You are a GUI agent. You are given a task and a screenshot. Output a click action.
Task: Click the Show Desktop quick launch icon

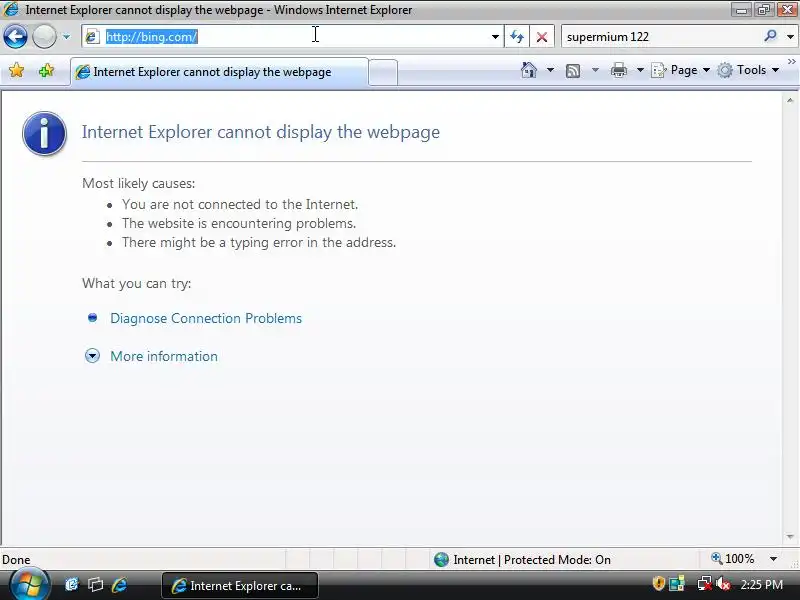pos(71,585)
